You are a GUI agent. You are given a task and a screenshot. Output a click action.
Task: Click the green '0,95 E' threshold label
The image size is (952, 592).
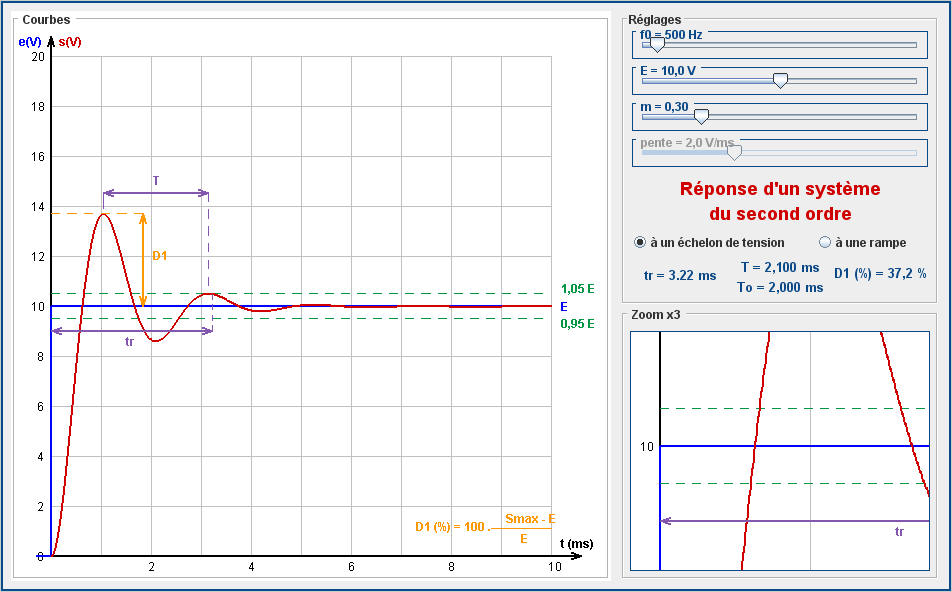577,324
